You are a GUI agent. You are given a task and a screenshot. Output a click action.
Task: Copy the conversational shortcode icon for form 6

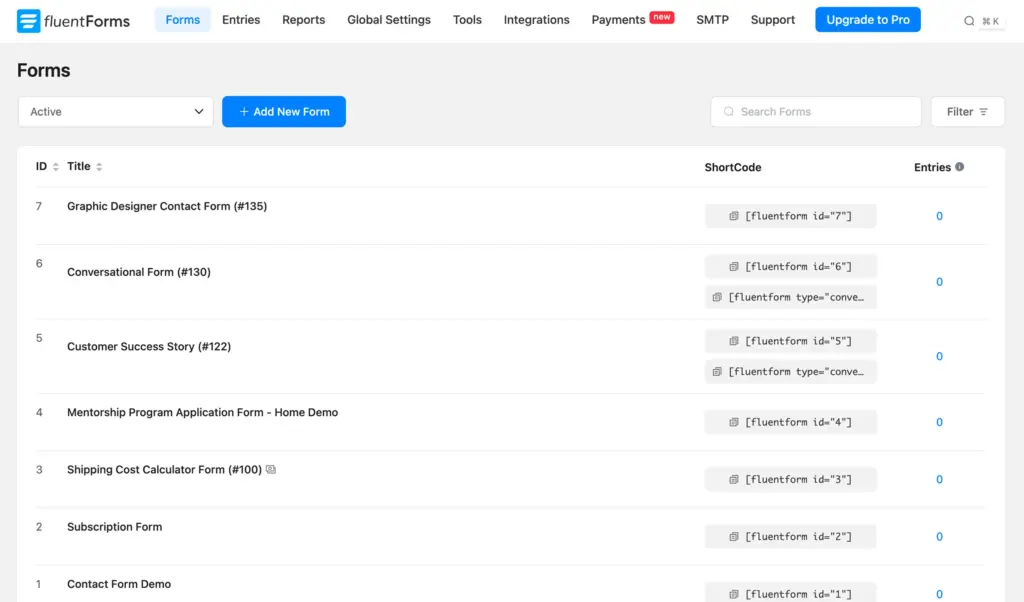tap(717, 297)
